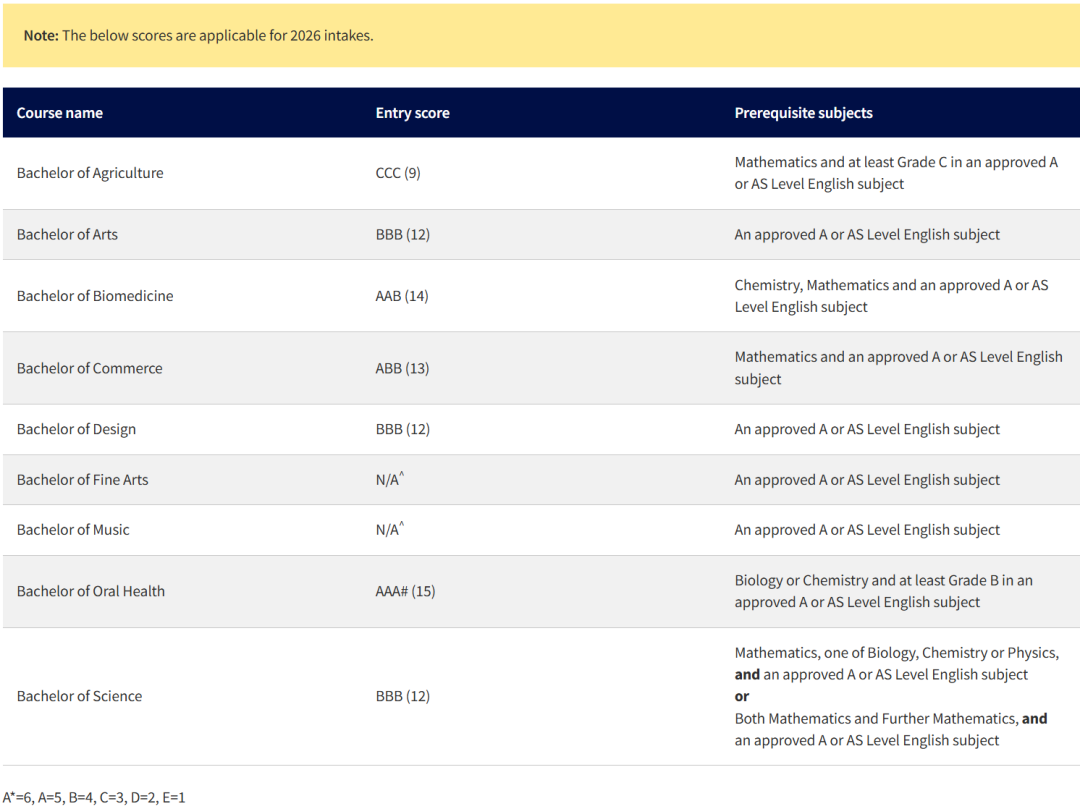Image resolution: width=1080 pixels, height=809 pixels.
Task: Click the AAB (14) entry score
Action: pos(402,296)
